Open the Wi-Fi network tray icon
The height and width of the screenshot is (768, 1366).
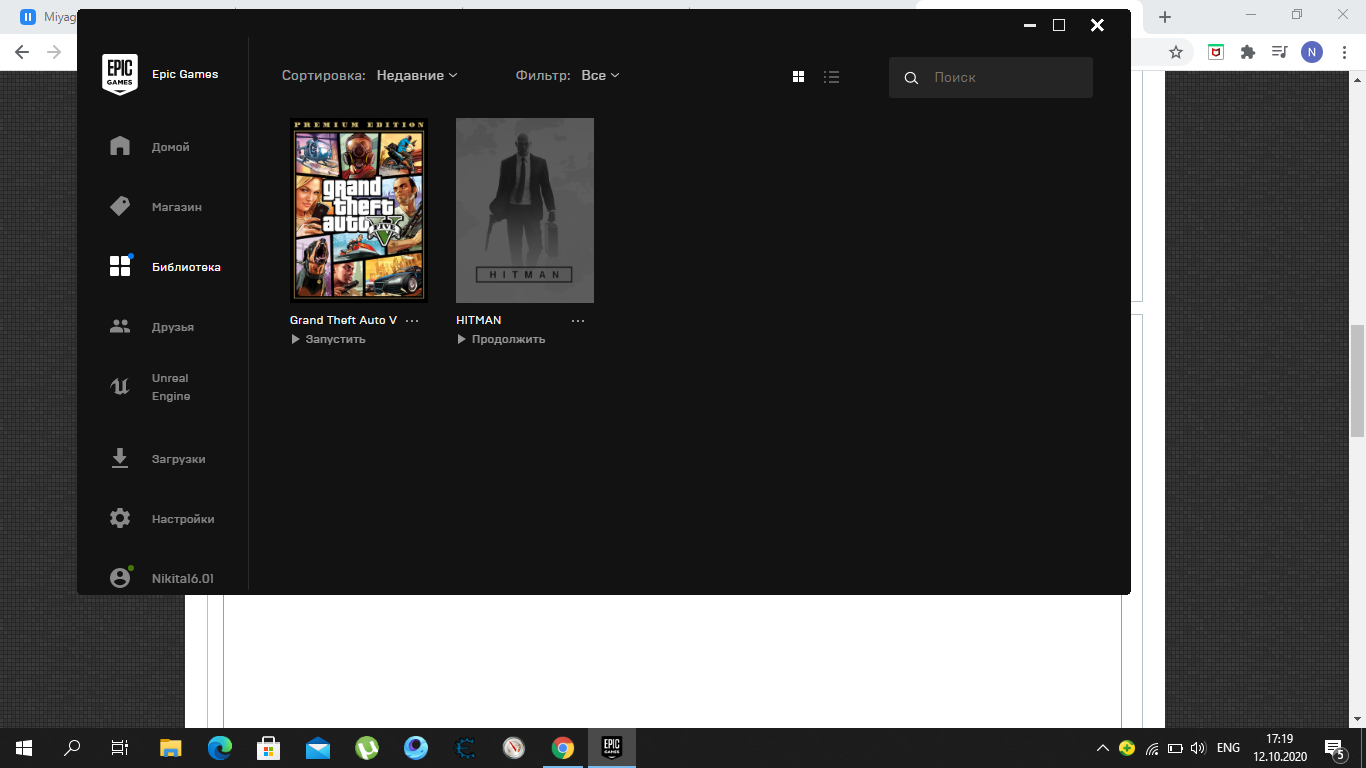pos(1152,748)
